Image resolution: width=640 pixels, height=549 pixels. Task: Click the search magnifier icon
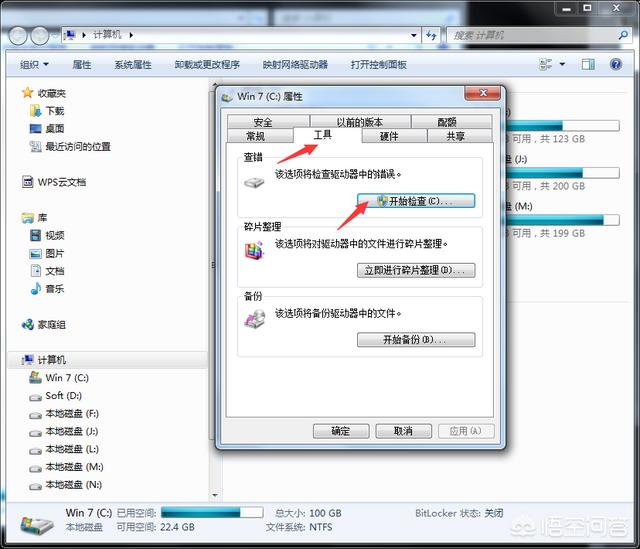pos(623,35)
